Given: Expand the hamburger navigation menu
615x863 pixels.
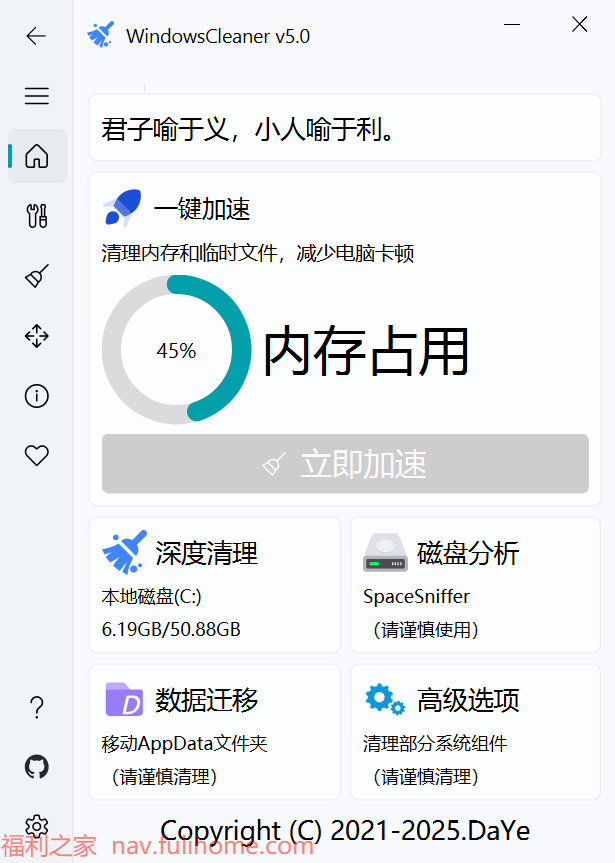Looking at the screenshot, I should point(36,96).
